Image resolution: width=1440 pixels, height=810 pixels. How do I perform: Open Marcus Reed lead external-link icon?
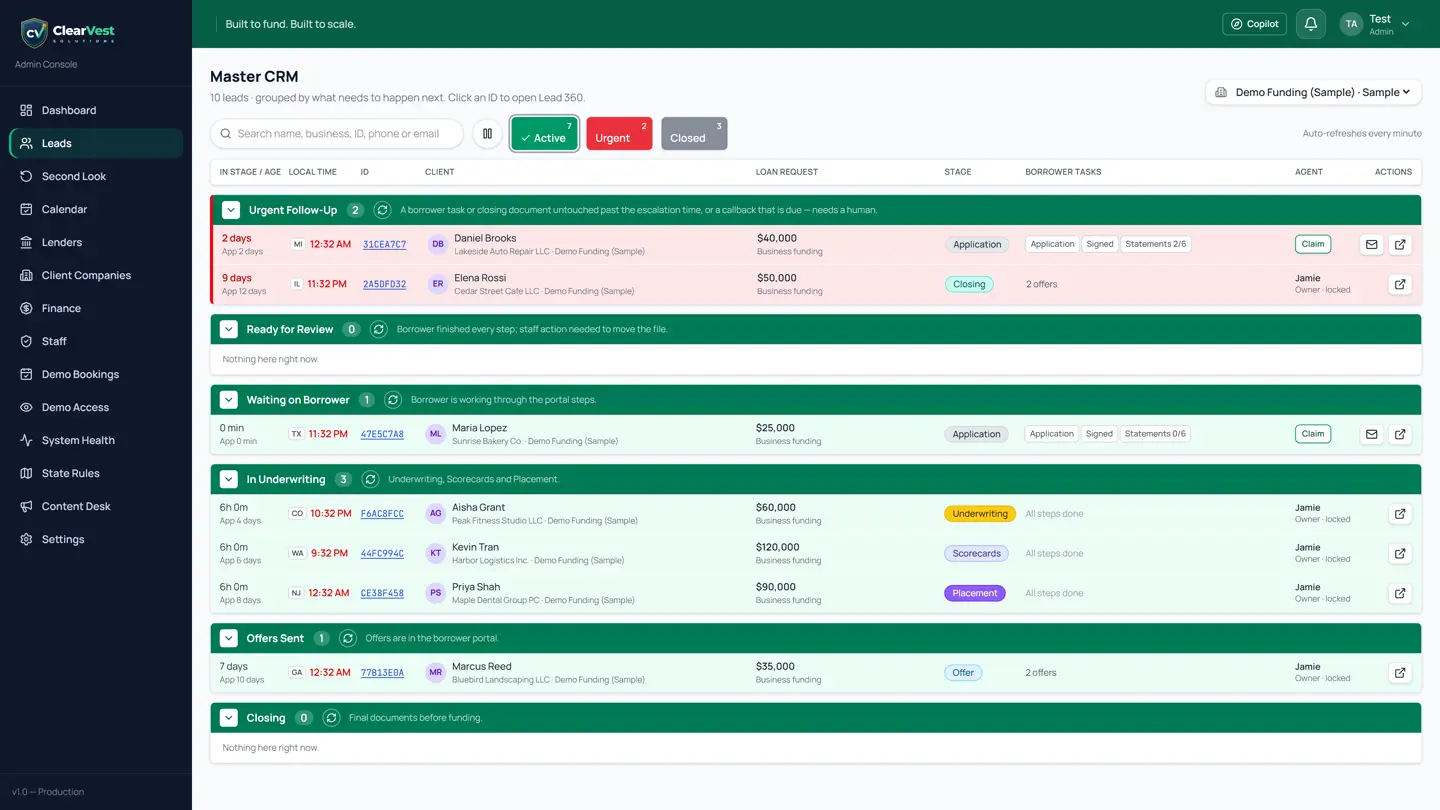(x=1400, y=673)
